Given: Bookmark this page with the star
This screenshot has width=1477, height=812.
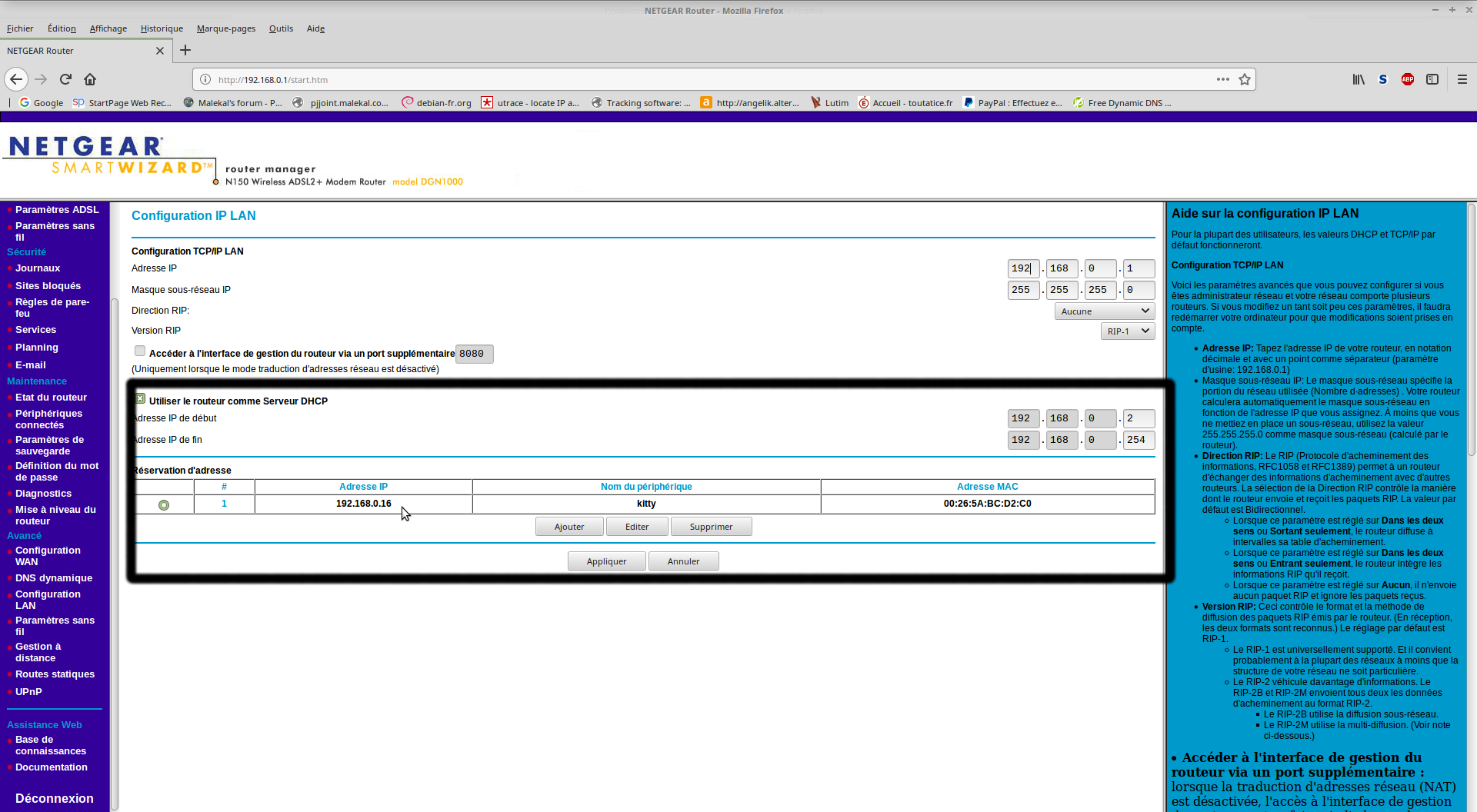Looking at the screenshot, I should pos(1245,79).
